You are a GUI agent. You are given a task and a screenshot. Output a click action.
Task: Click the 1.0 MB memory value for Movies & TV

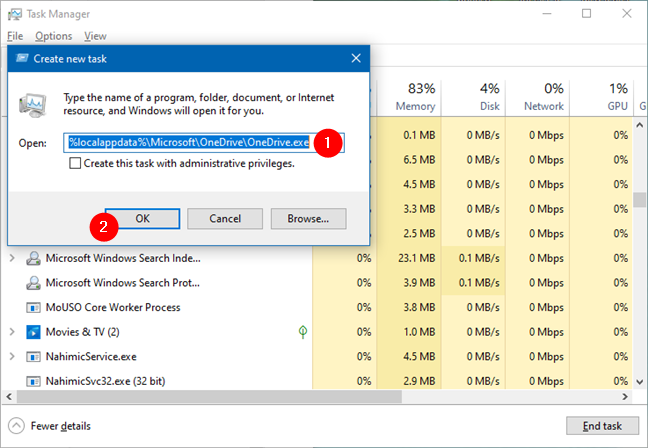click(419, 332)
